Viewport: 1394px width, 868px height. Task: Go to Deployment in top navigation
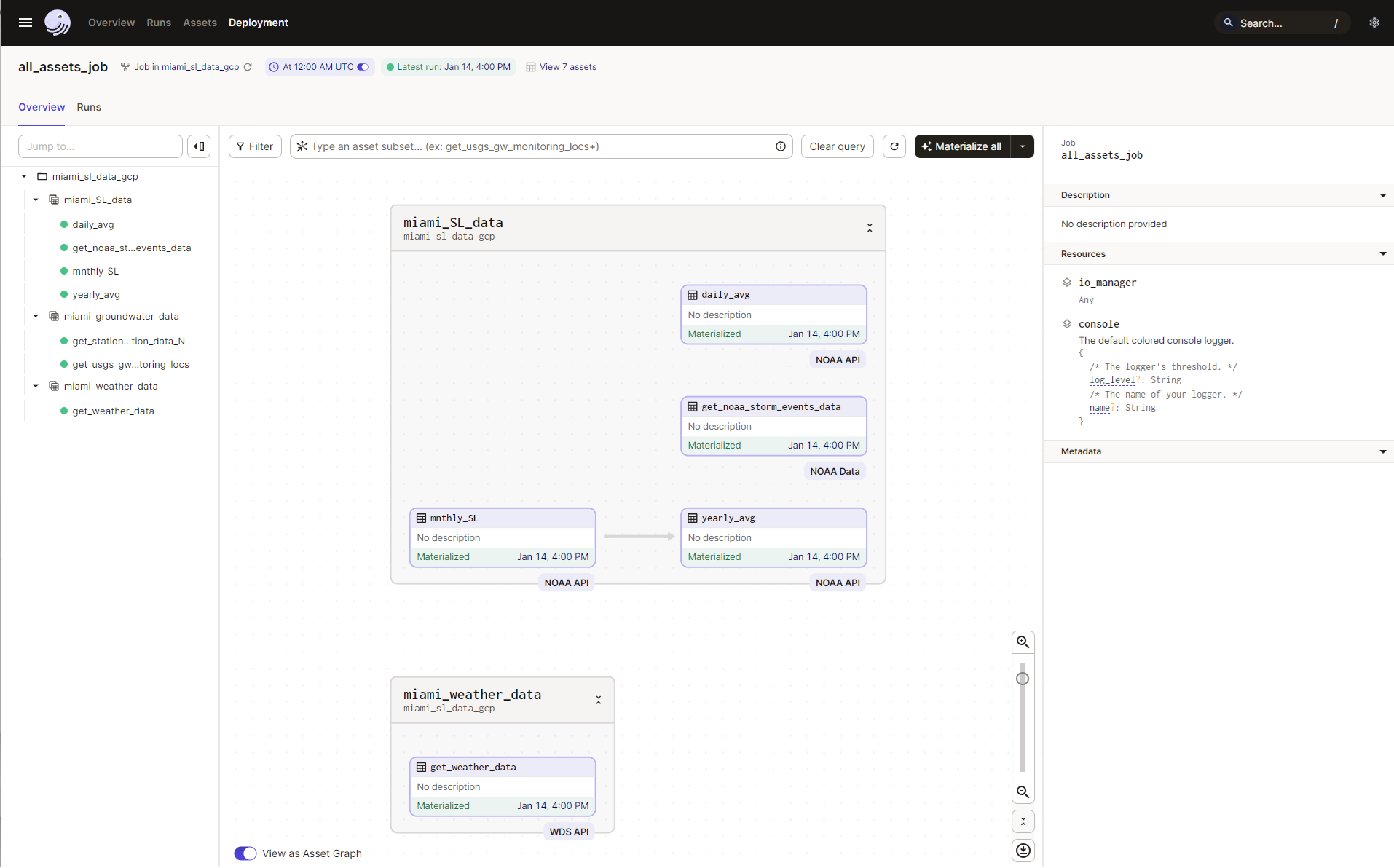pos(259,23)
